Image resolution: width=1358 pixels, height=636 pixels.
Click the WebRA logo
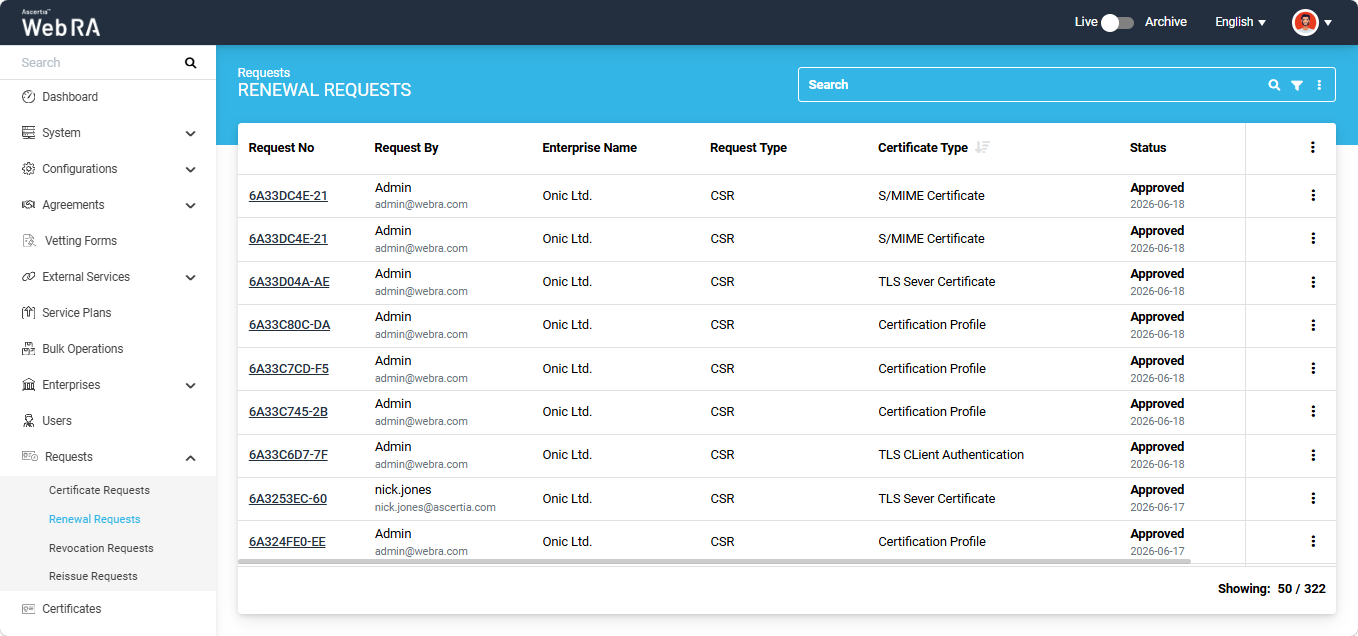(x=61, y=23)
